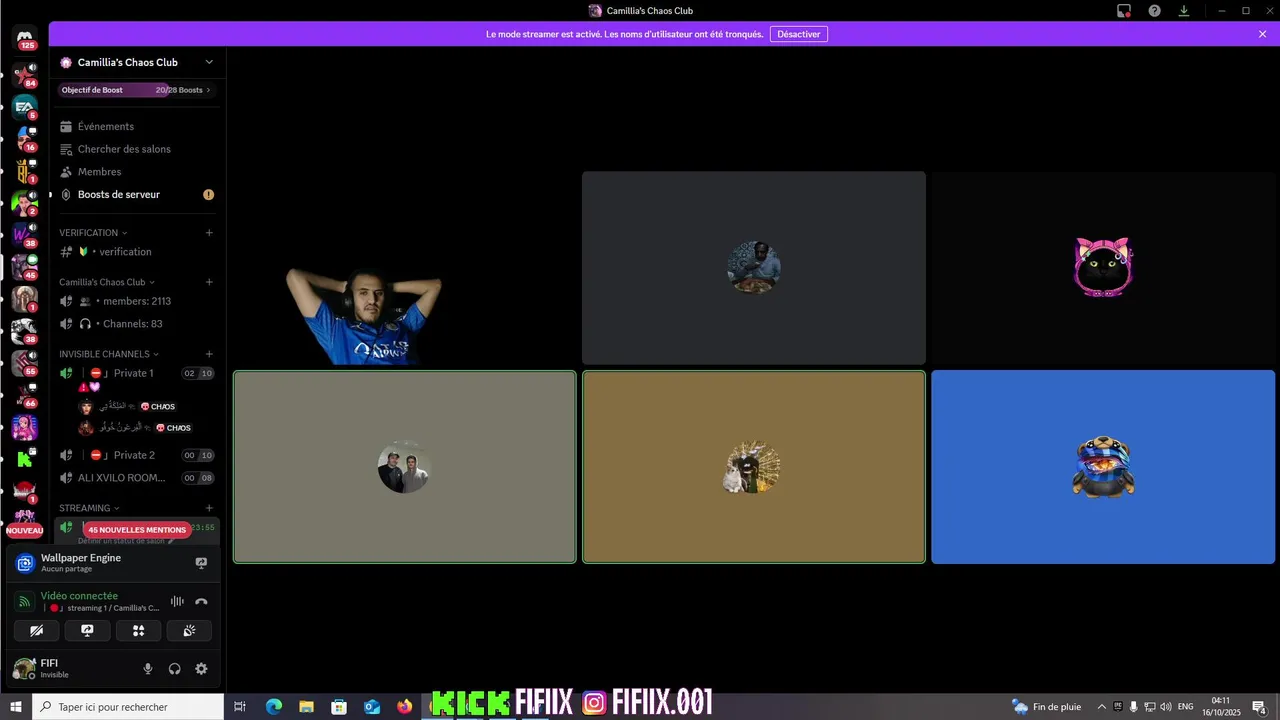Add a channel to Camillia's Chaos Club category
Viewport: 1280px width, 720px height.
click(x=209, y=282)
